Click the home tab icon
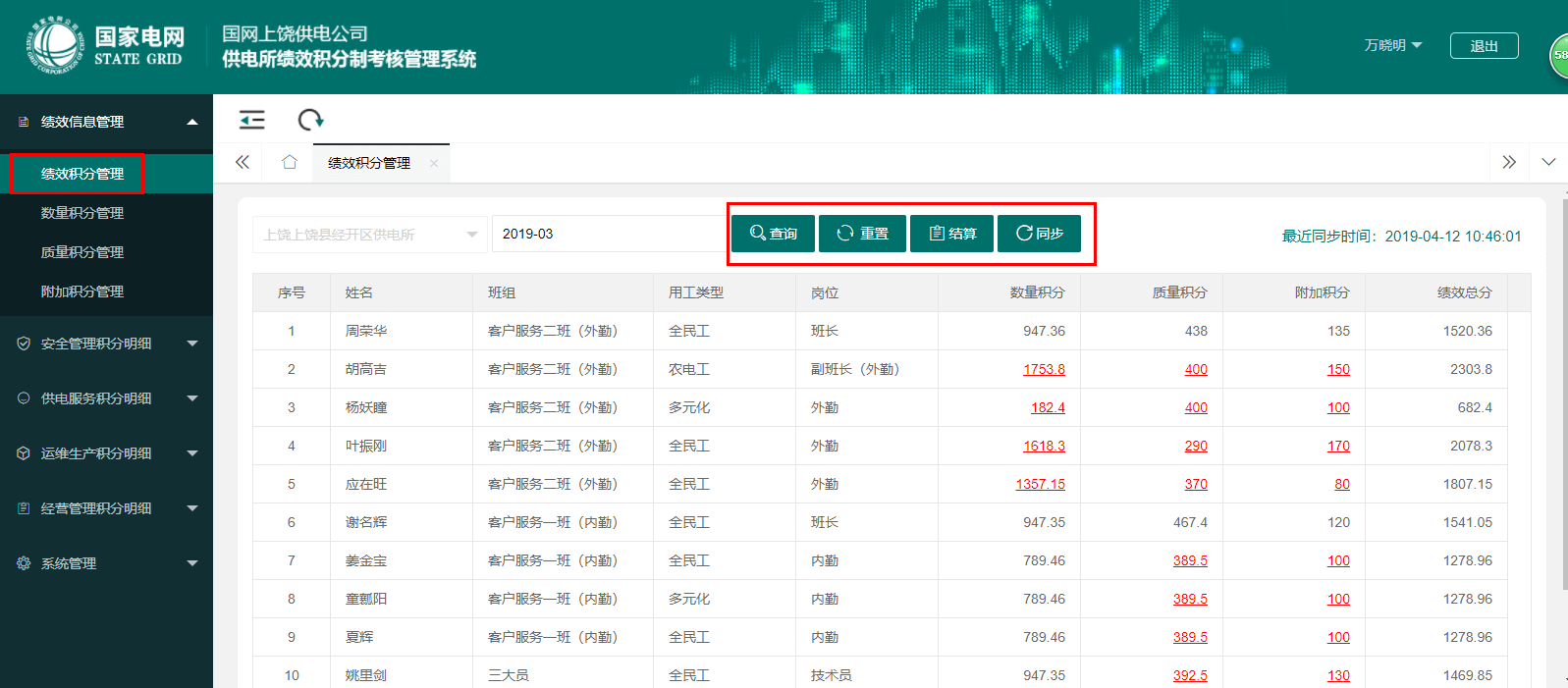Viewport: 1568px width, 688px height. coord(289,162)
